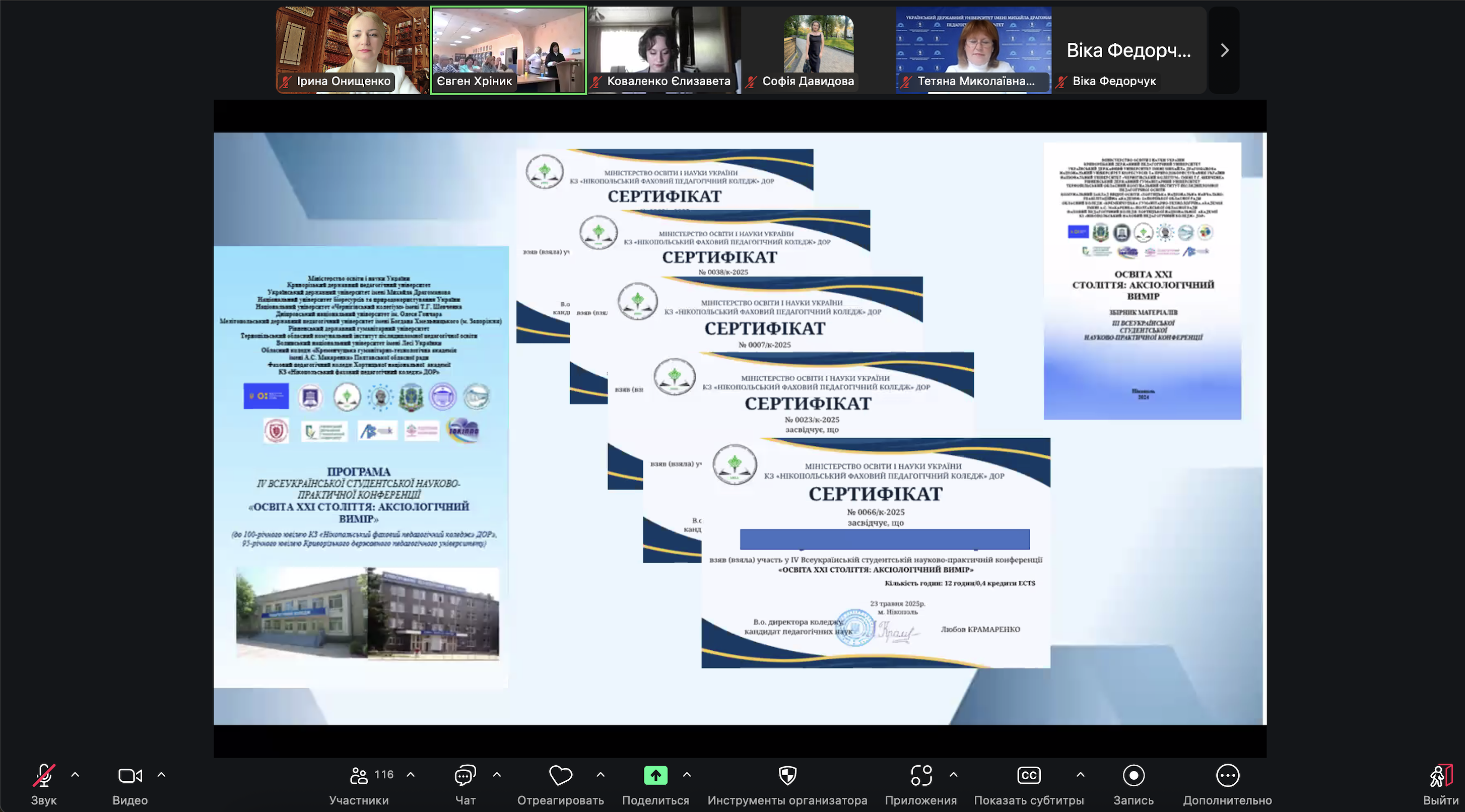Turn on camera with the Видео icon
Screen dimensions: 1465x812
click(129, 776)
